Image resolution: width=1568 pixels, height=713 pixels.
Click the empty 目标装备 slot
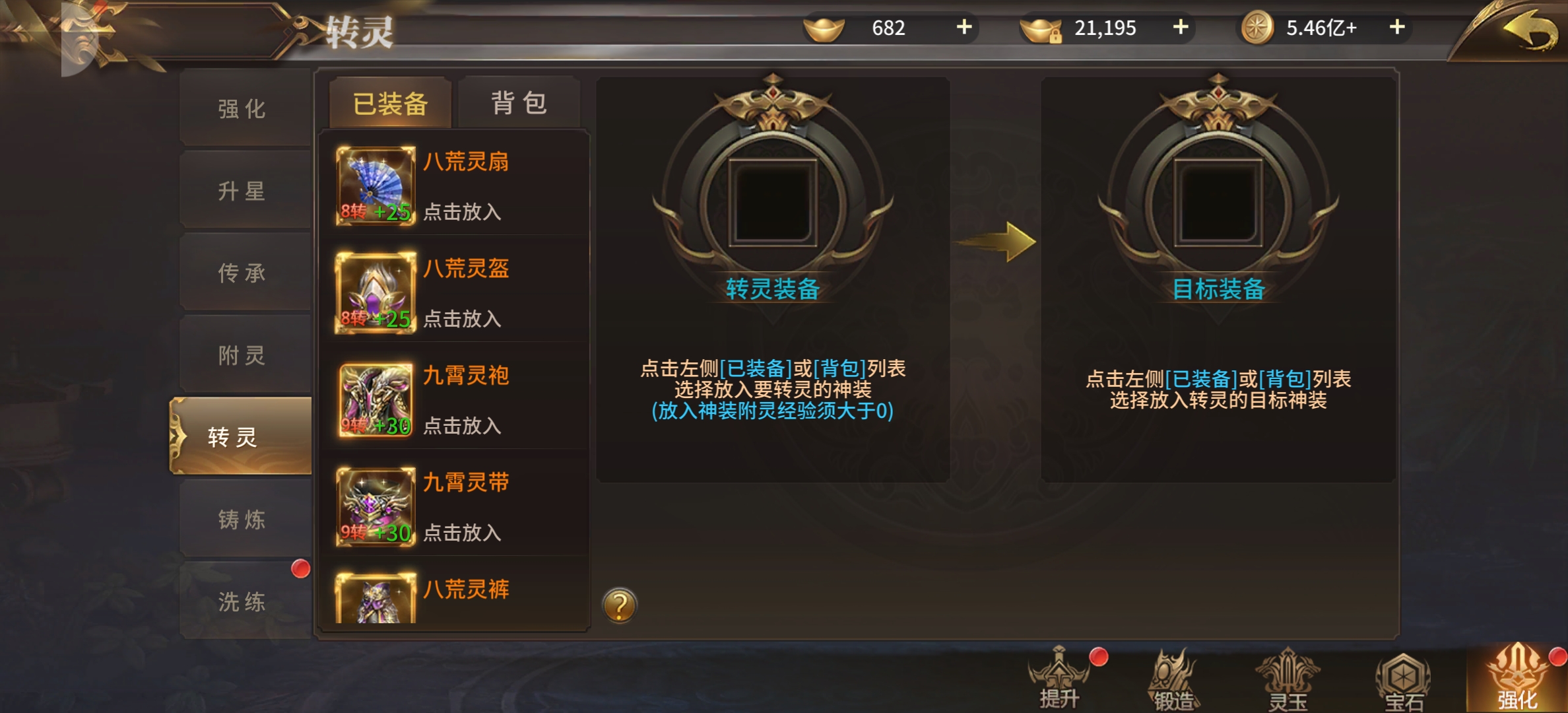click(x=1218, y=202)
